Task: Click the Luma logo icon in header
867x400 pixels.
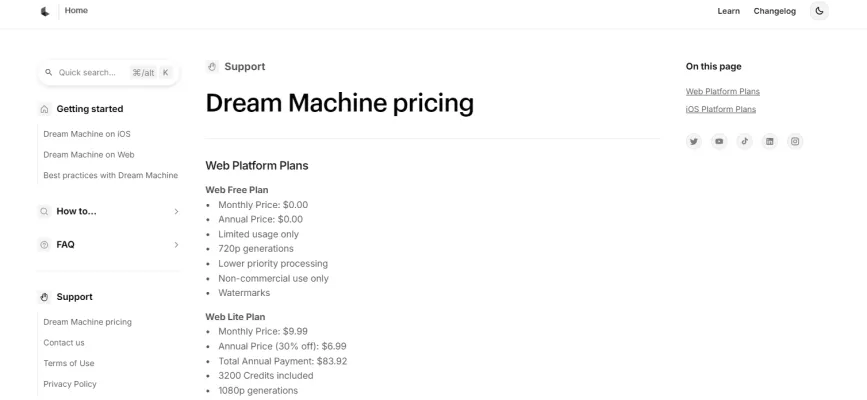Action: tap(45, 11)
